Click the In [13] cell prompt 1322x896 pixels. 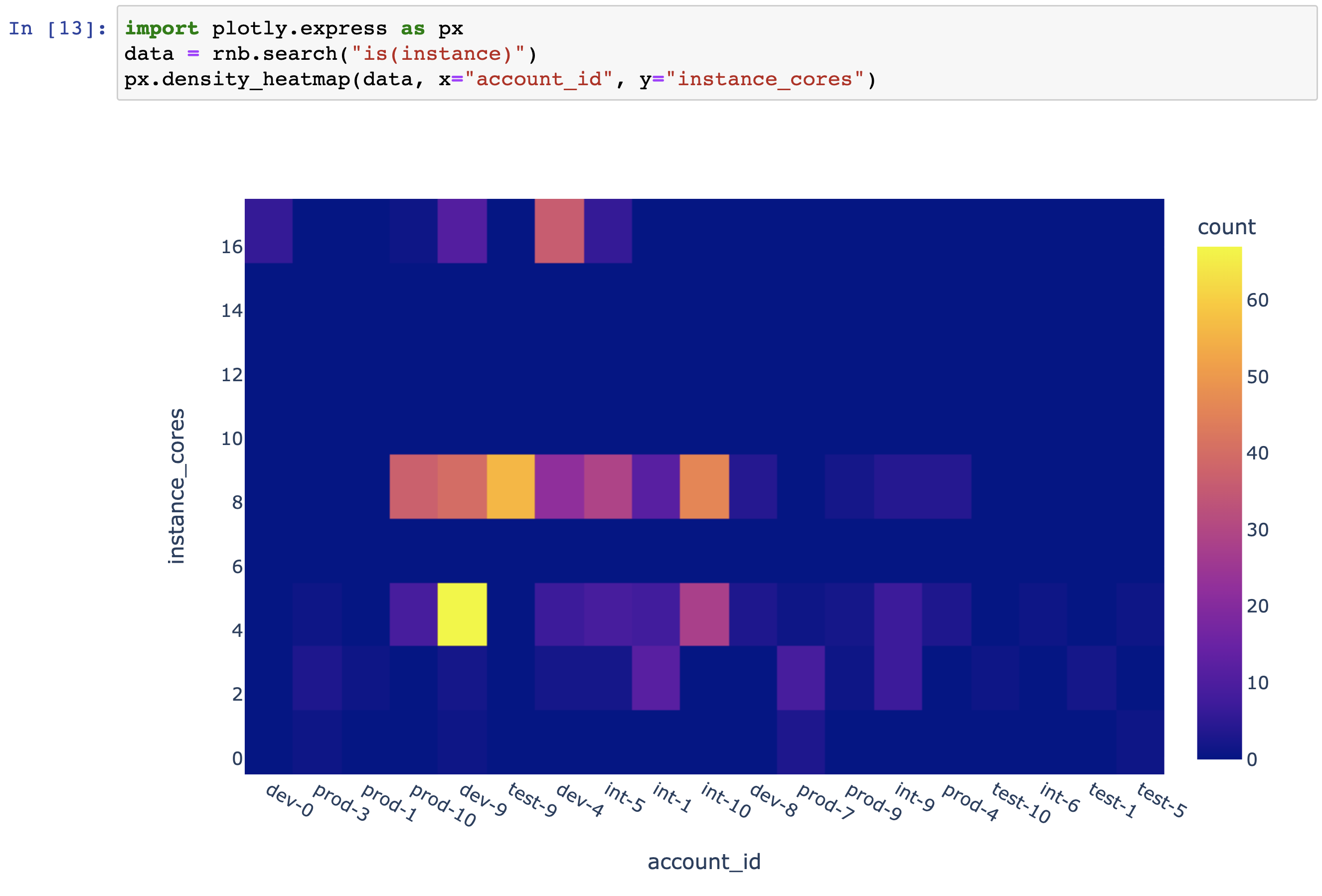57,28
